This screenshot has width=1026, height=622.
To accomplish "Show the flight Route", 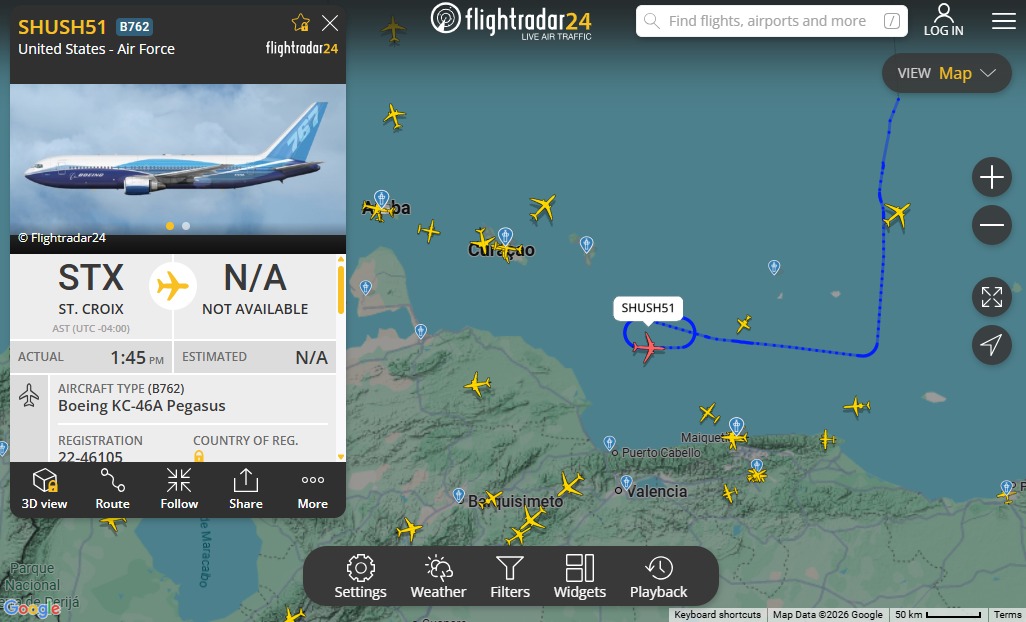I will click(113, 489).
